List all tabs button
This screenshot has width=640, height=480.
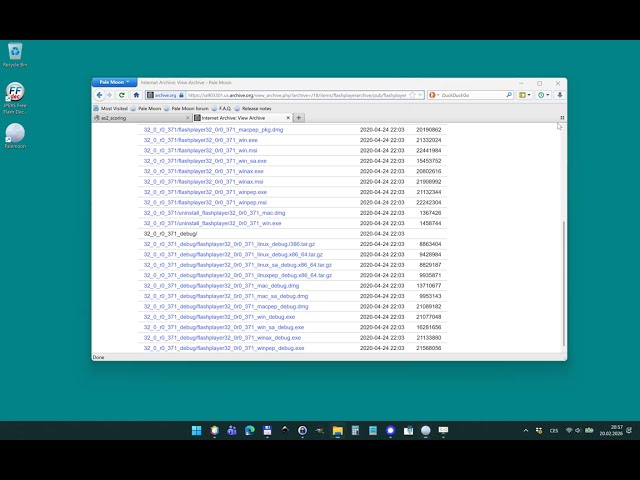point(562,118)
